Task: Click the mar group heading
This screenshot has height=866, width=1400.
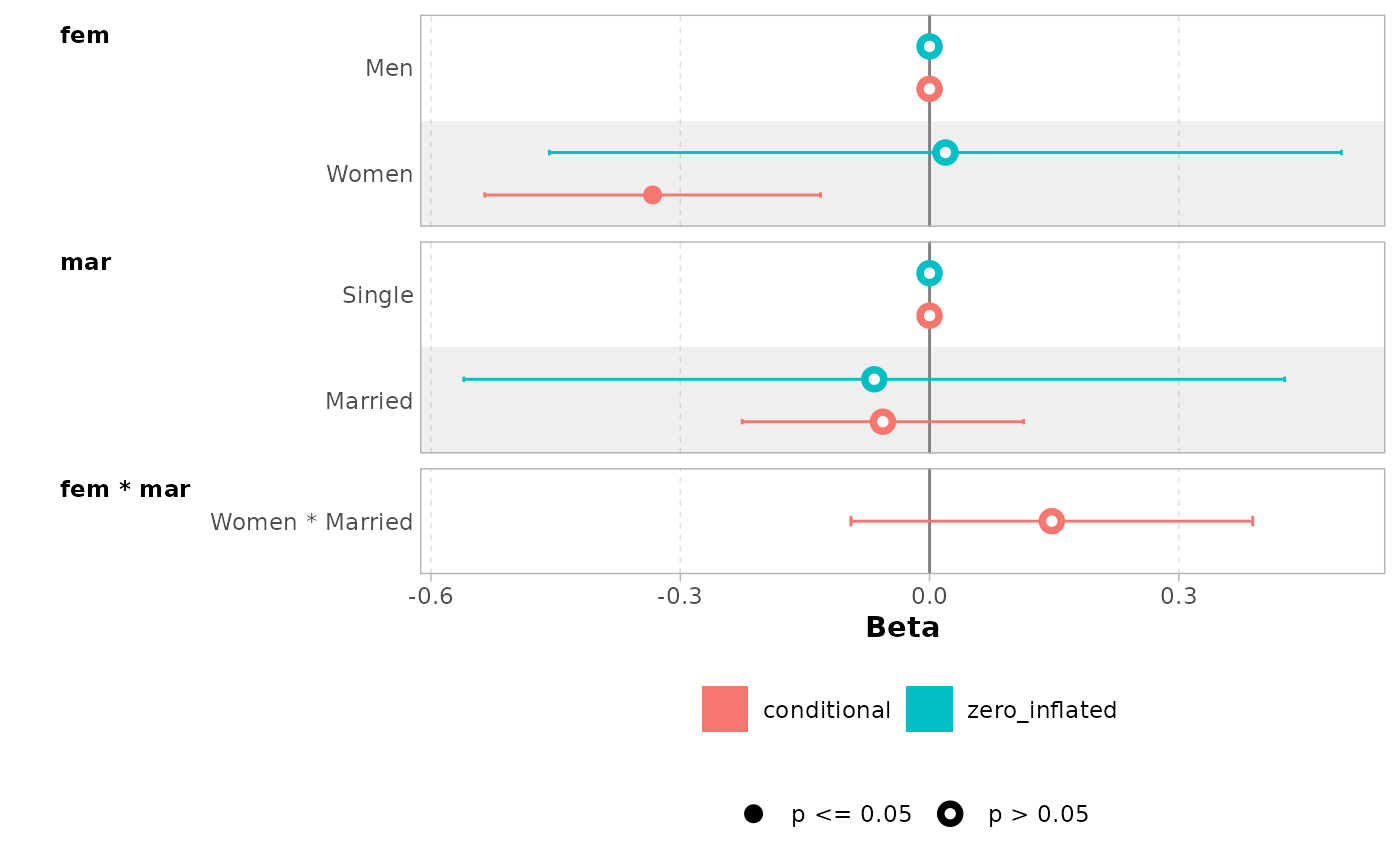Action: coord(85,263)
